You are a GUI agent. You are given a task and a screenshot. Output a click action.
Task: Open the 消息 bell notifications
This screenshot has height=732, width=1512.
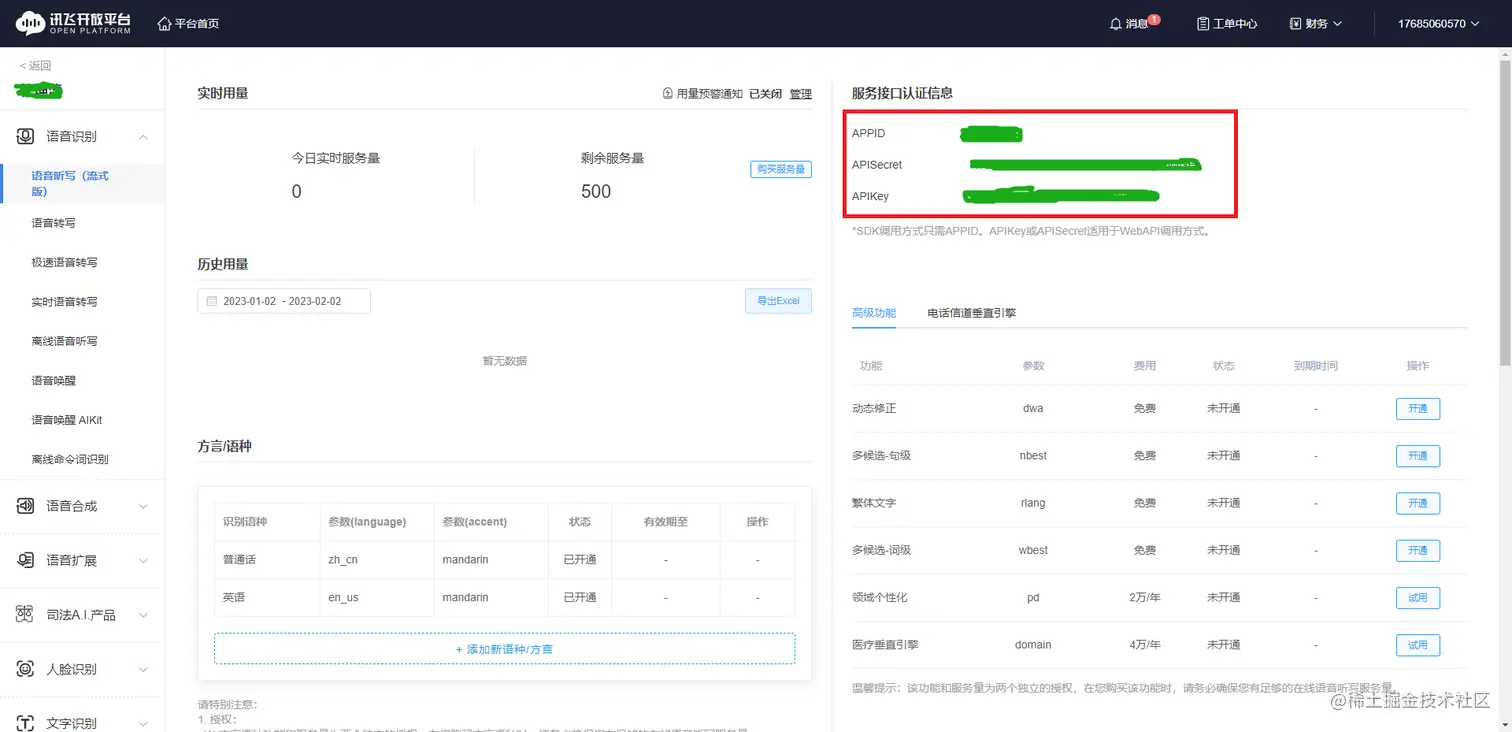1116,23
